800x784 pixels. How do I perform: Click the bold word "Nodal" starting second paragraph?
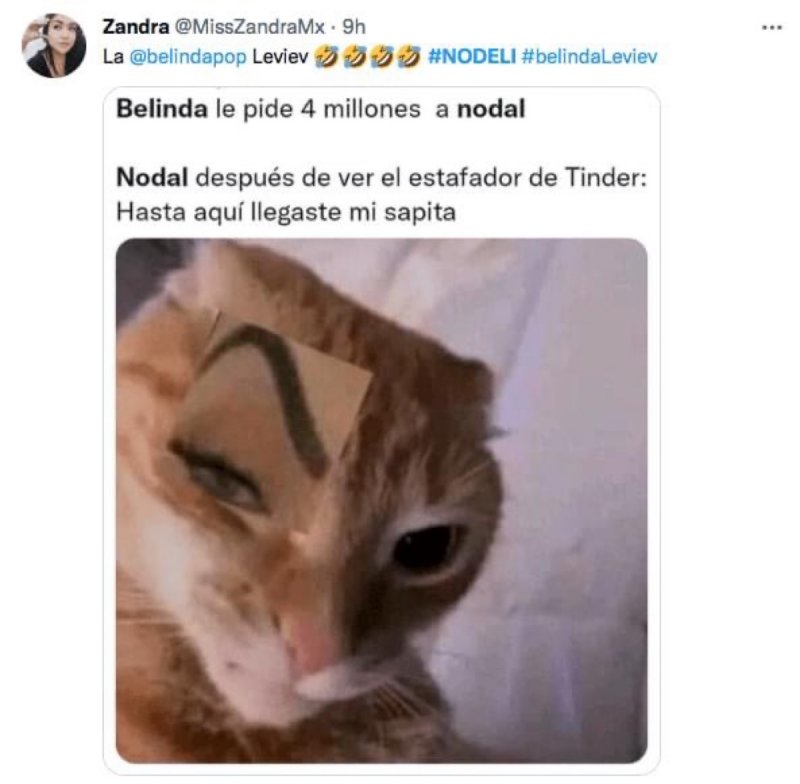(x=152, y=178)
